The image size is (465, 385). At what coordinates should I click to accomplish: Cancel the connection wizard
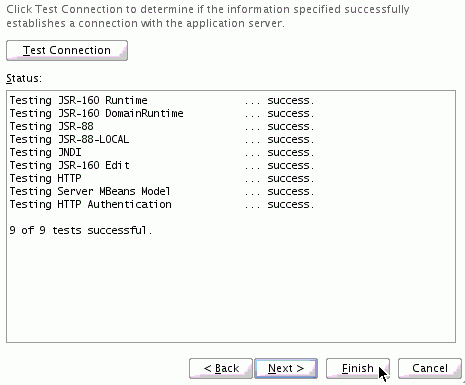tap(430, 368)
